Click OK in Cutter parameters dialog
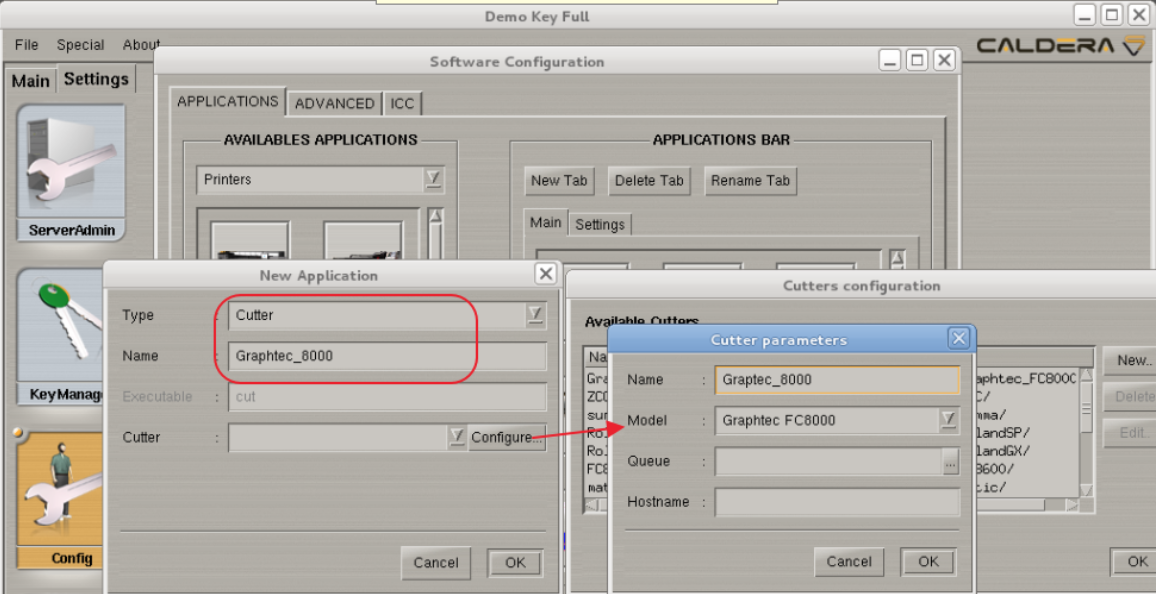Screen dimensions: 1156x594 (928, 561)
